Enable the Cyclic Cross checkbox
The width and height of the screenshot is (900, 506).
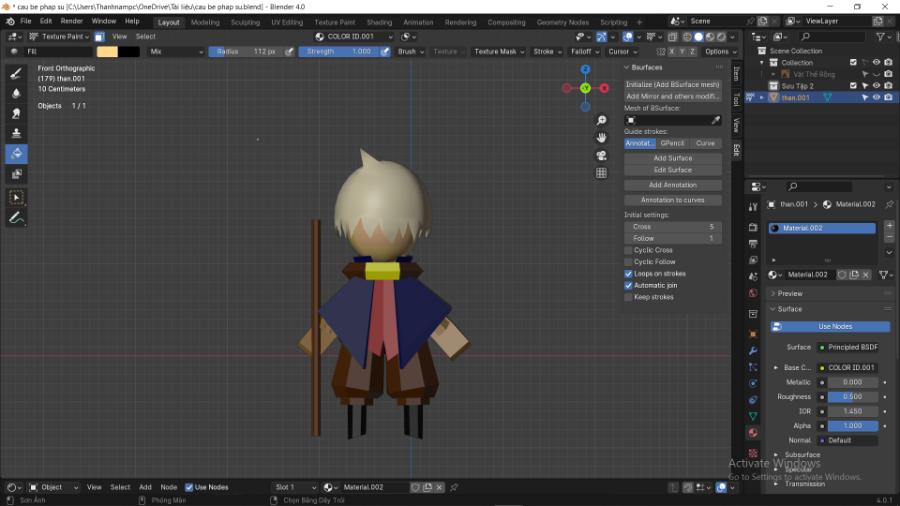click(x=628, y=250)
